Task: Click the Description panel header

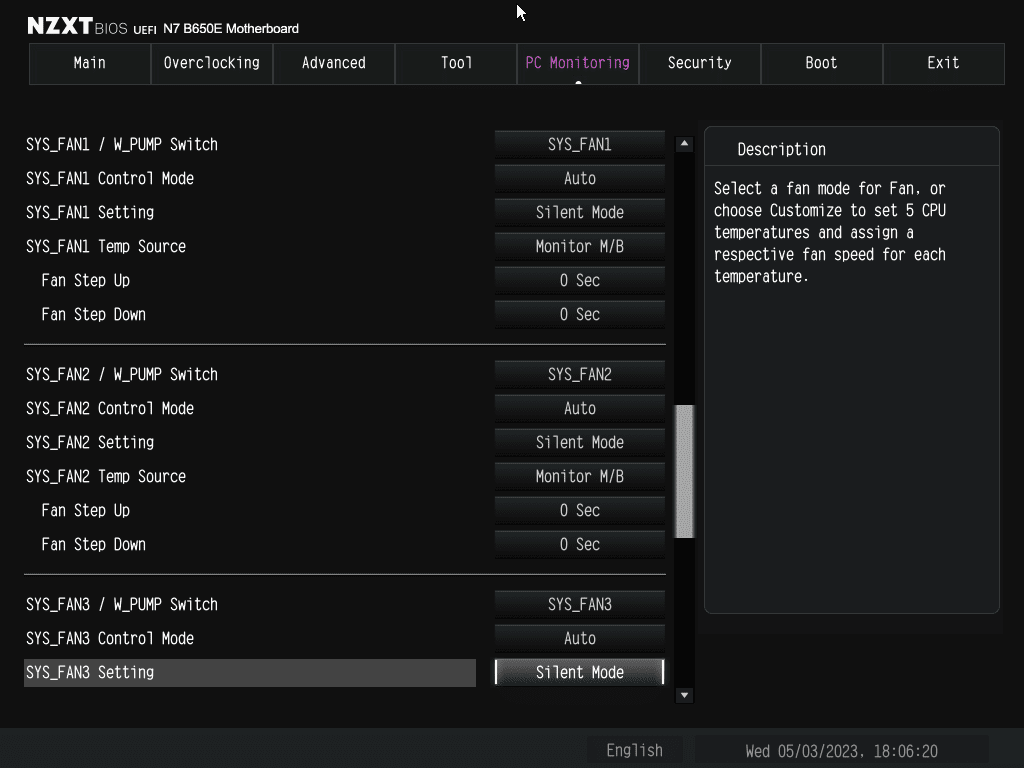Action: click(852, 149)
